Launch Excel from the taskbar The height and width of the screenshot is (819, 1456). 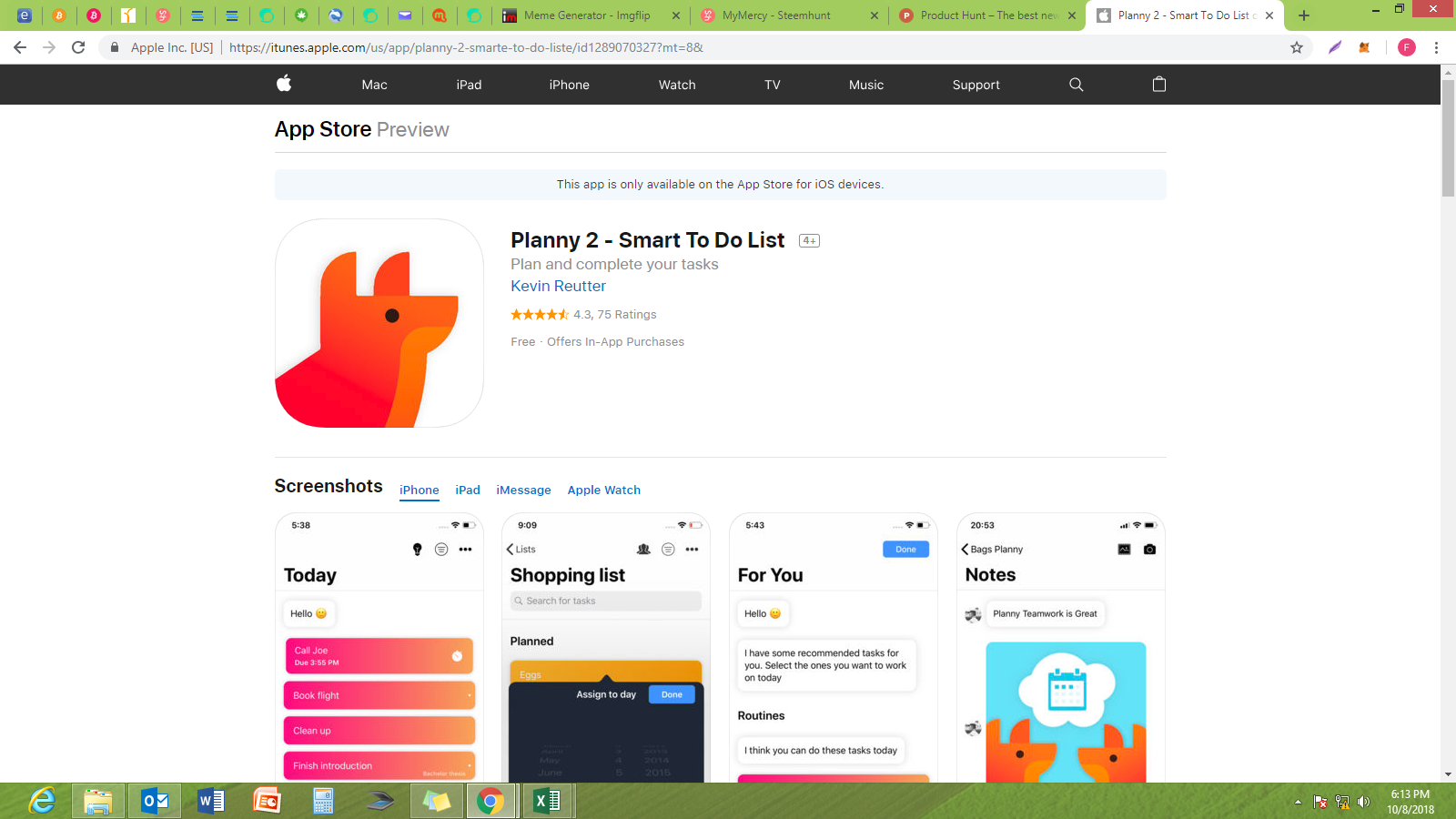point(547,801)
